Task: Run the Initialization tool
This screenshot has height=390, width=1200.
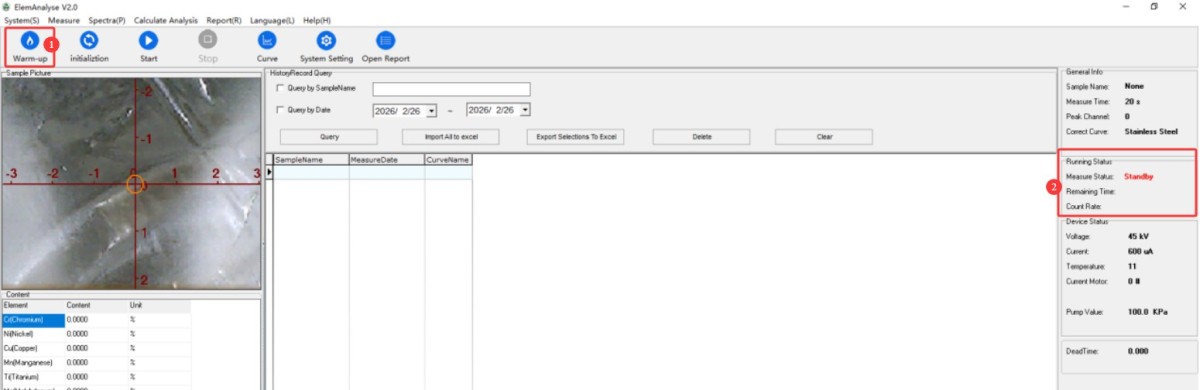Action: 89,47
